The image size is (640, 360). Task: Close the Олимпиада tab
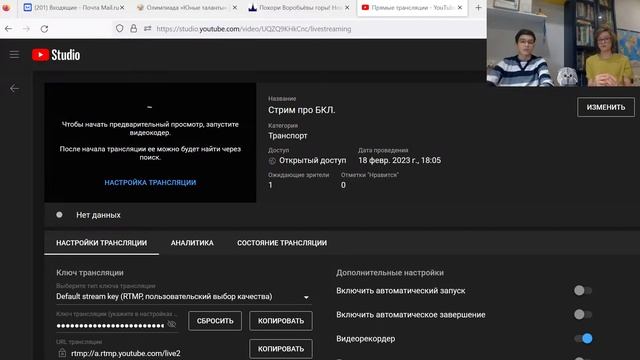(234, 7)
